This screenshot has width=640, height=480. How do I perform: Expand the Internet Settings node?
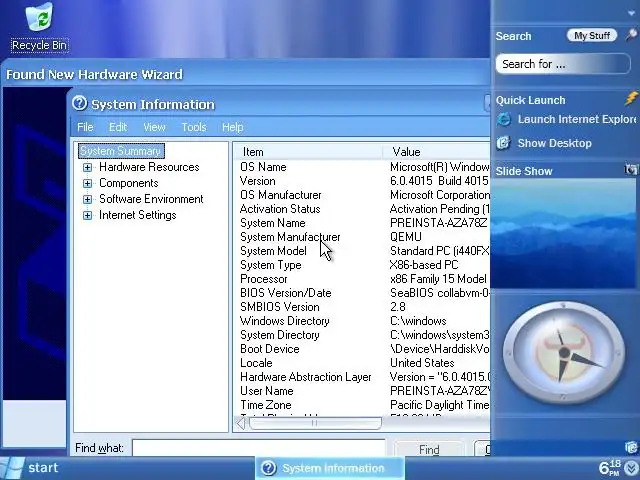[x=87, y=215]
